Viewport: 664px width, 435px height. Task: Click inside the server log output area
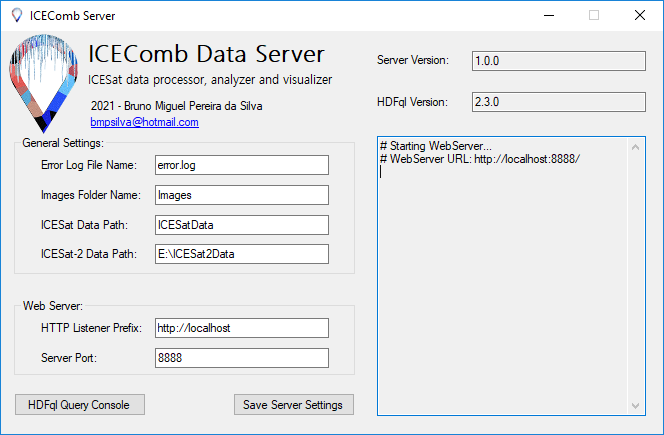tap(500, 280)
